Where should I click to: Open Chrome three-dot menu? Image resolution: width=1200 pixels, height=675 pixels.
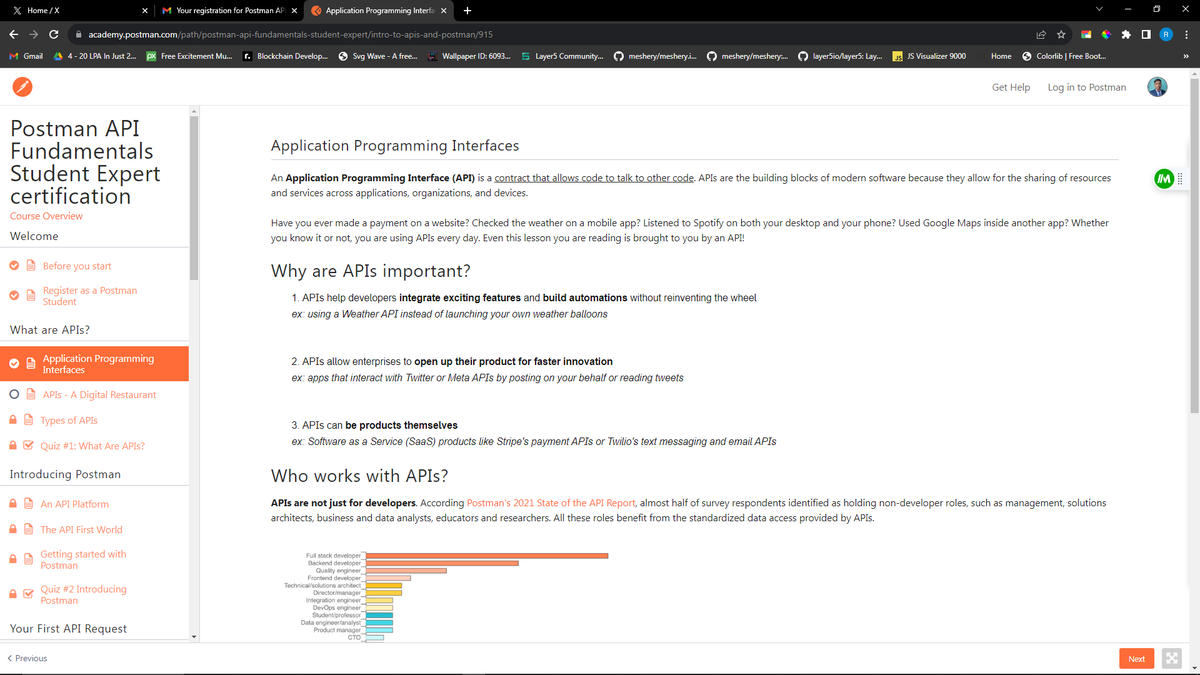coord(1186,34)
